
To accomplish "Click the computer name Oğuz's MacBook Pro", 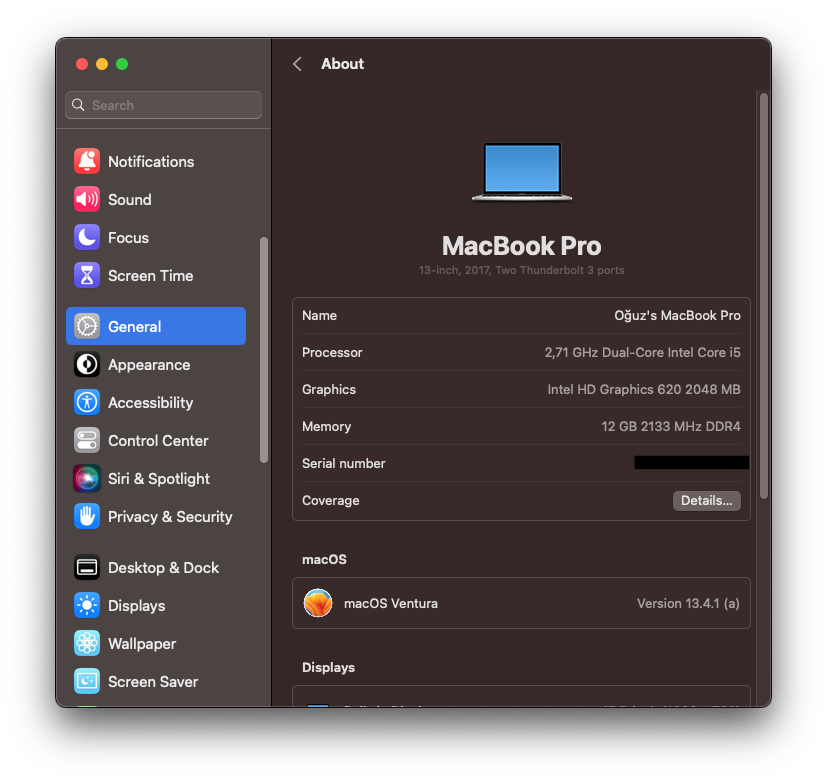I will pos(677,315).
